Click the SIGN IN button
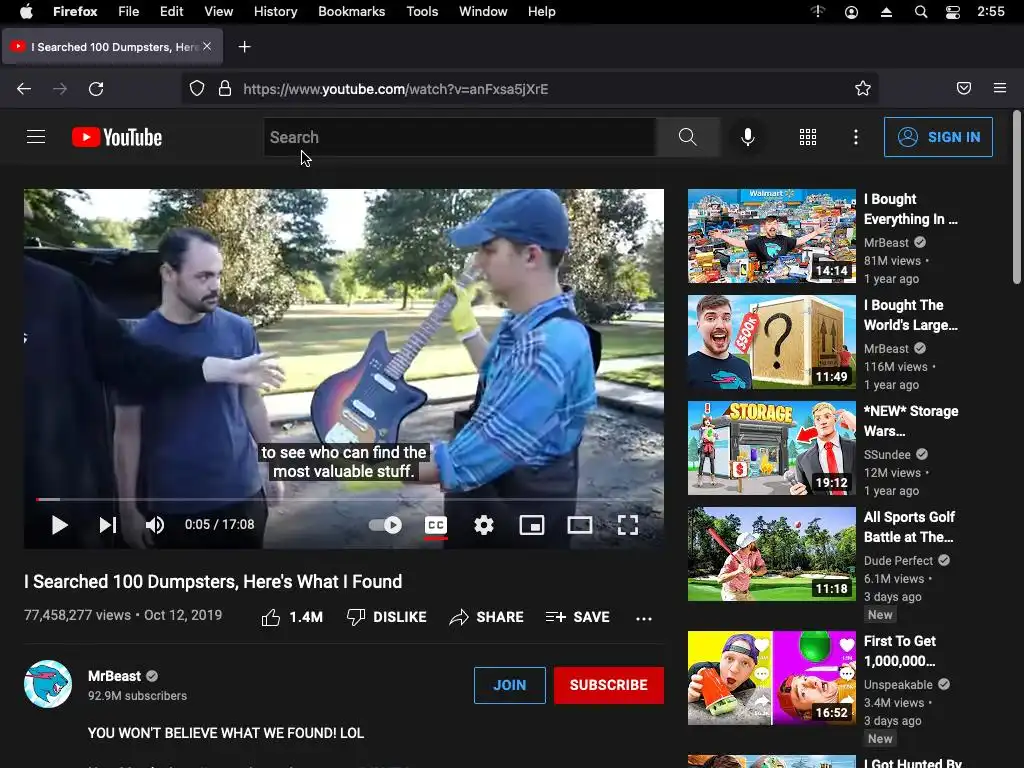The height and width of the screenshot is (768, 1024). coord(938,137)
